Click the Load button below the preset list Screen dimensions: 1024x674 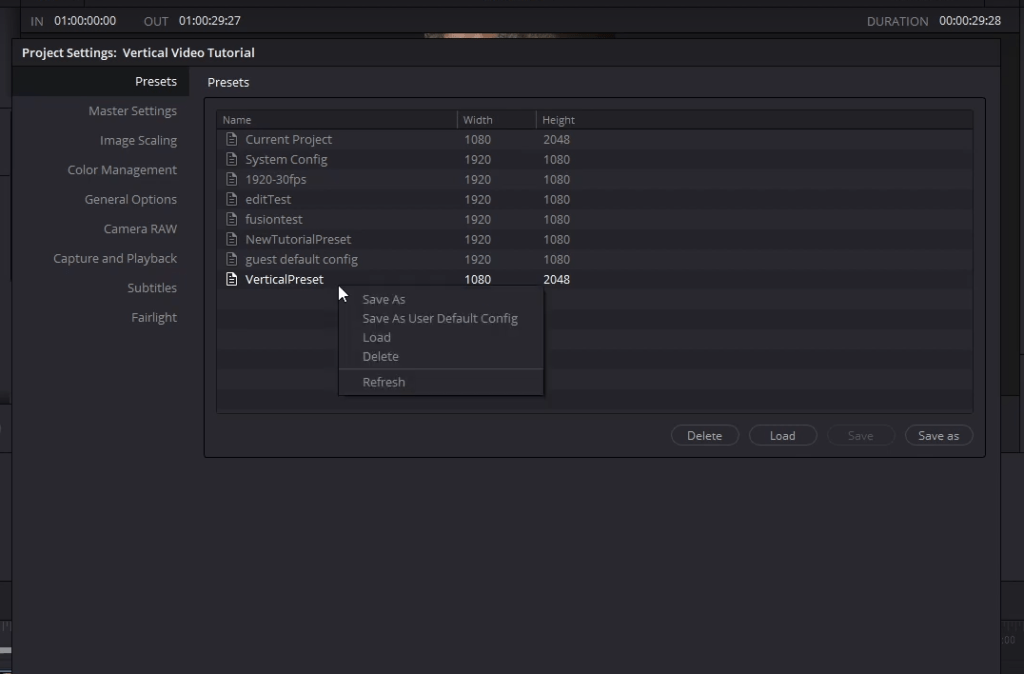point(782,436)
